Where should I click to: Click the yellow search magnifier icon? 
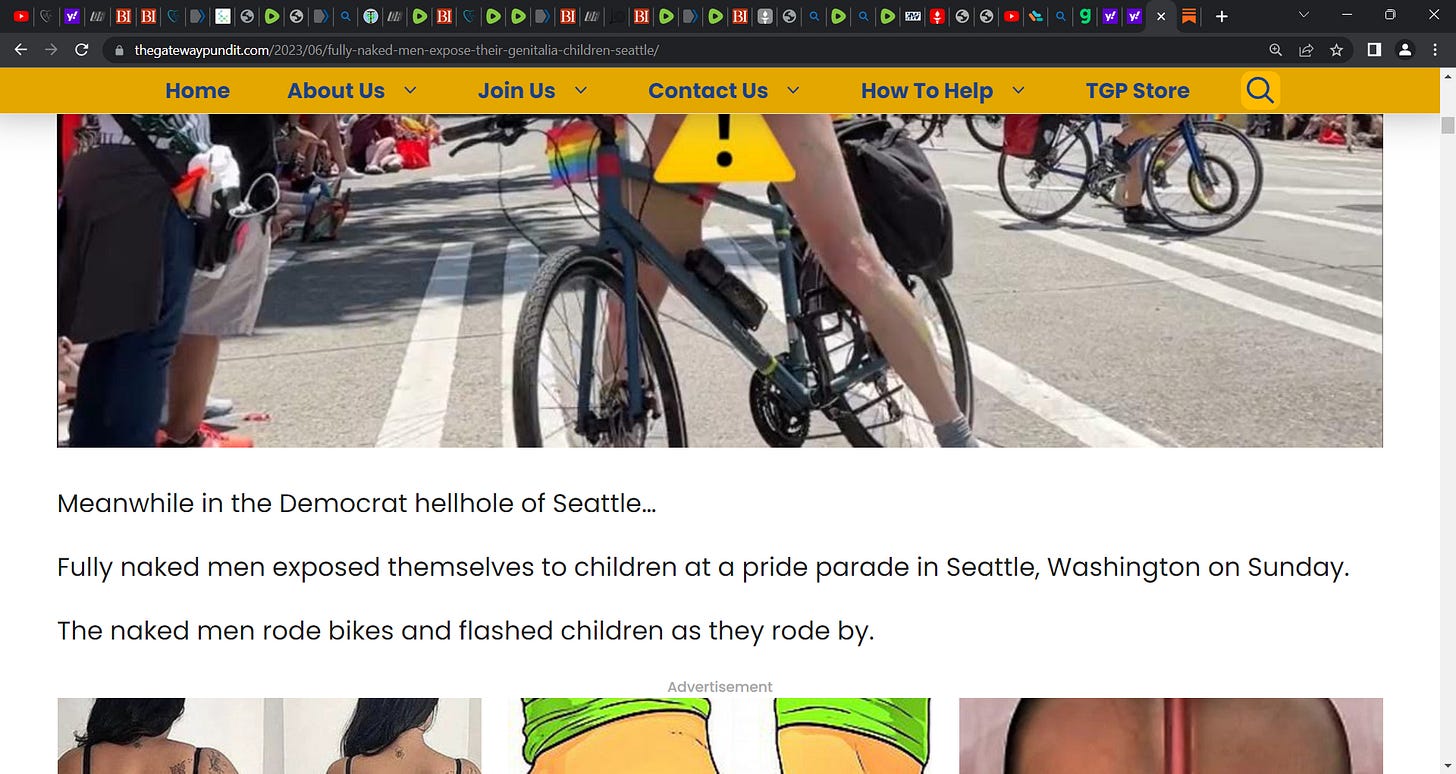coord(1260,91)
